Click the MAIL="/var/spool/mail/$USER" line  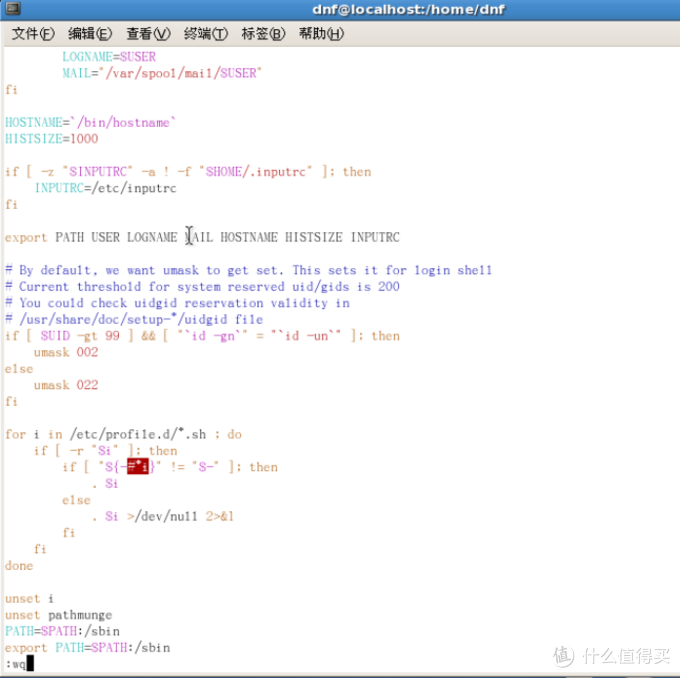(x=162, y=73)
